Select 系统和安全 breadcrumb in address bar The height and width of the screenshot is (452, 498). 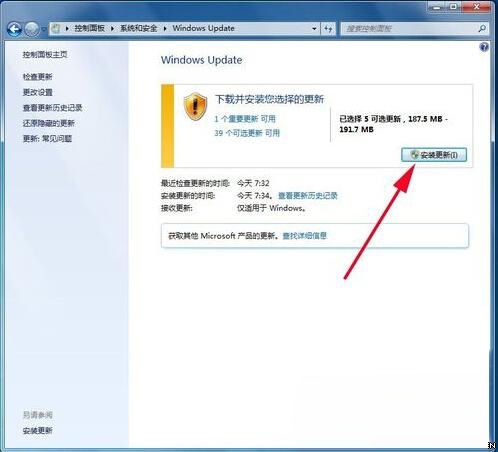138,28
